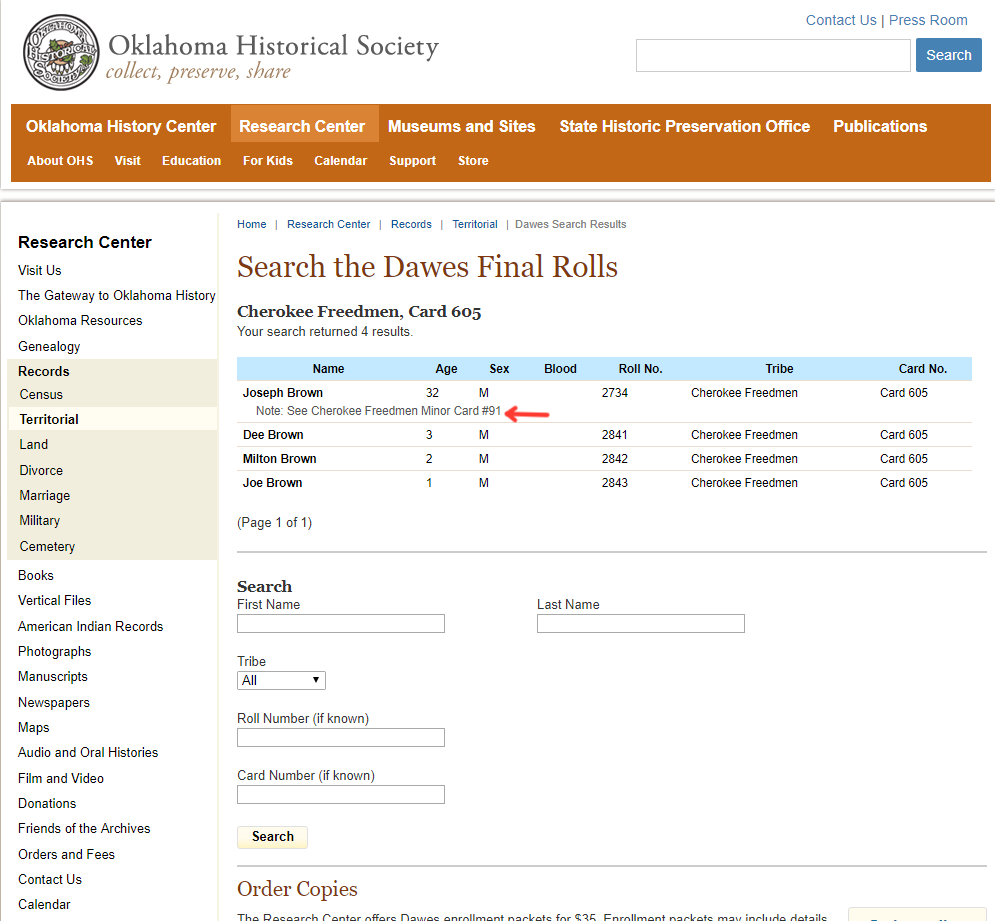Open Marriage records in sidebar
995x921 pixels.
click(44, 495)
